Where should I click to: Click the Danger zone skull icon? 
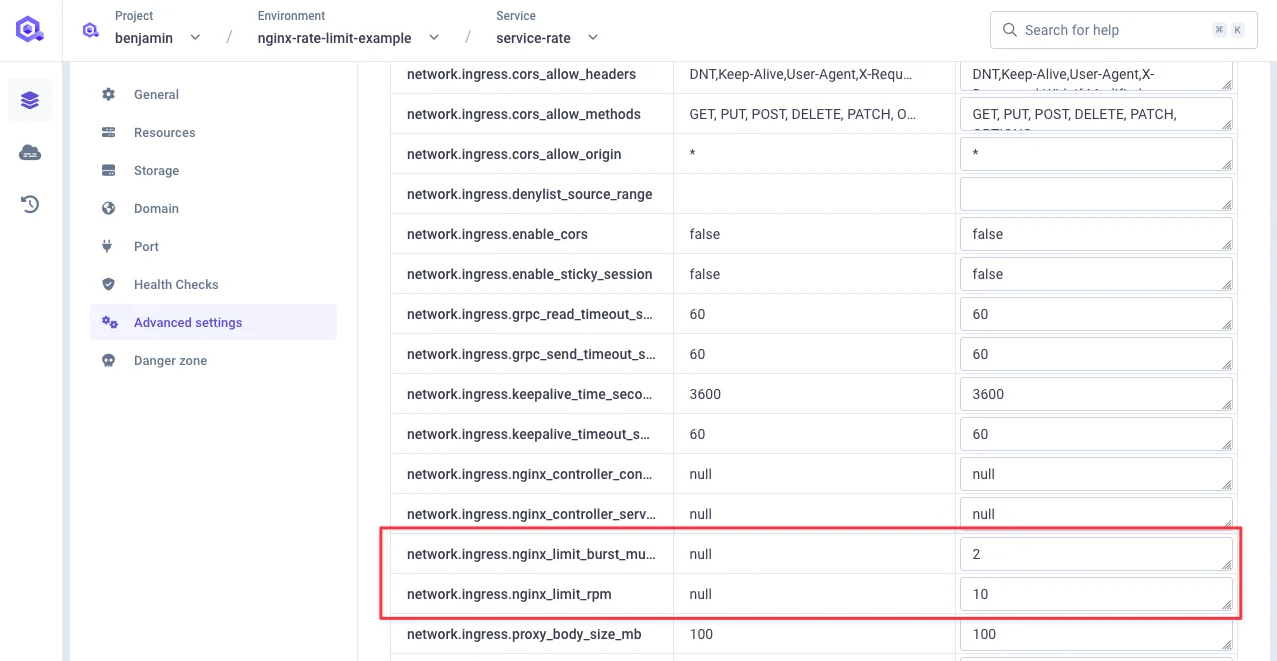109,360
